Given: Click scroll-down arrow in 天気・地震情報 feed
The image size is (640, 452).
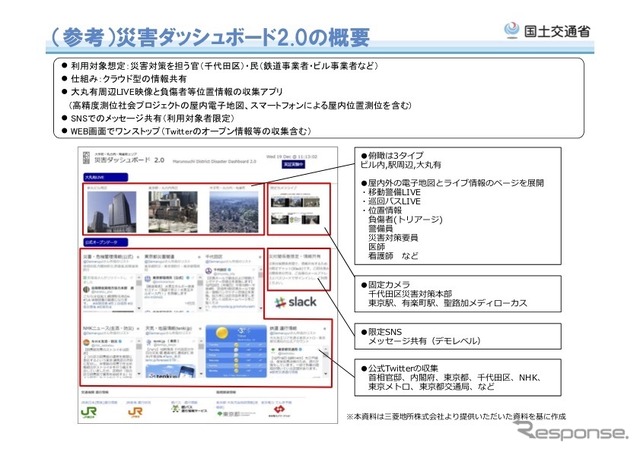Looking at the screenshot, I should (x=200, y=374).
